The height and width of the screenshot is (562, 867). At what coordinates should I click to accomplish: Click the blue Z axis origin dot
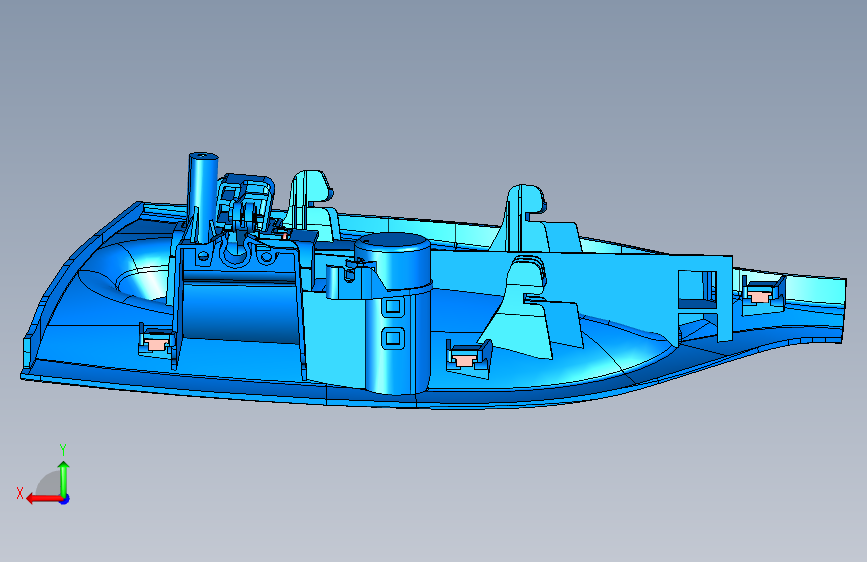65,499
